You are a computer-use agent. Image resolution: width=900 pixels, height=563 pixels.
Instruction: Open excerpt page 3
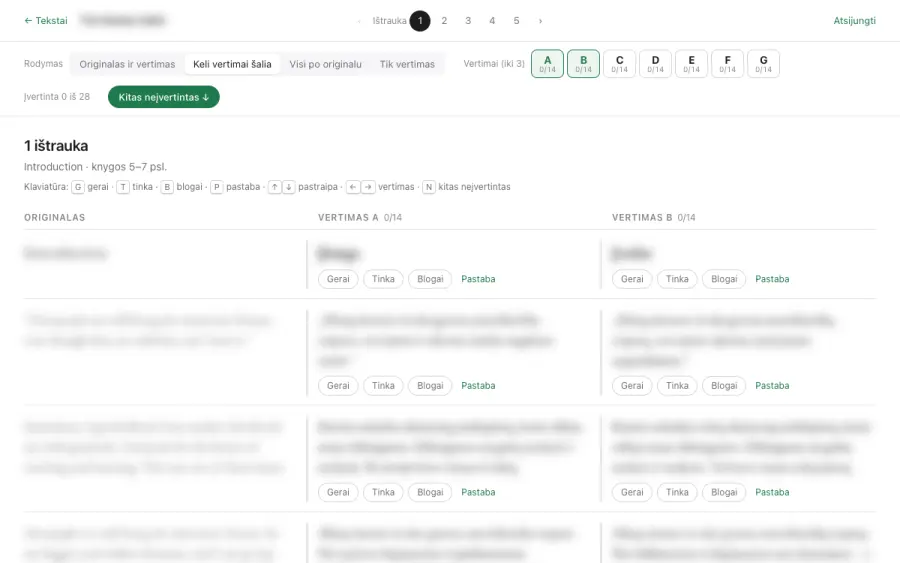click(x=468, y=21)
